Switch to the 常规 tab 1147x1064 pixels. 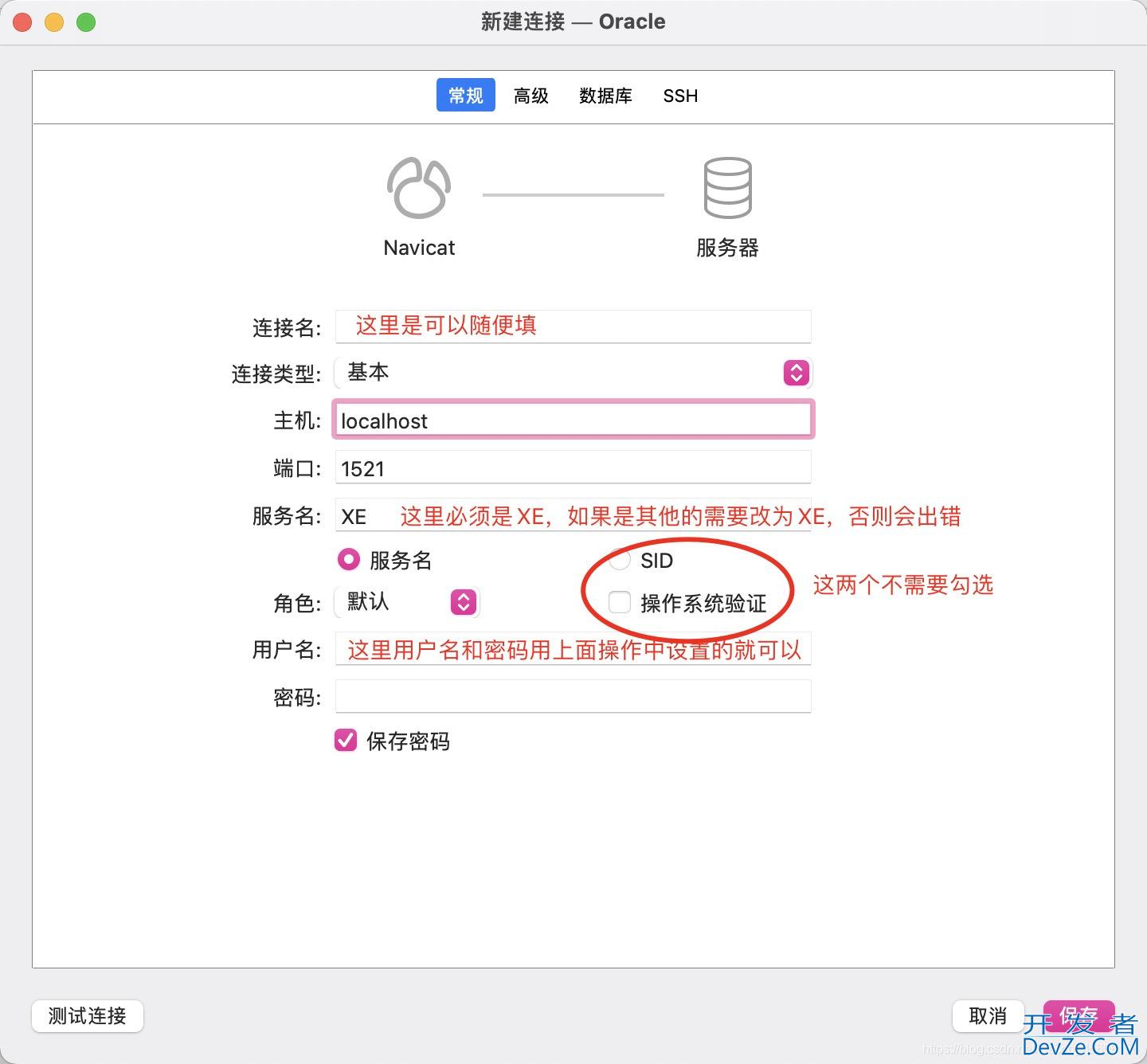(466, 96)
